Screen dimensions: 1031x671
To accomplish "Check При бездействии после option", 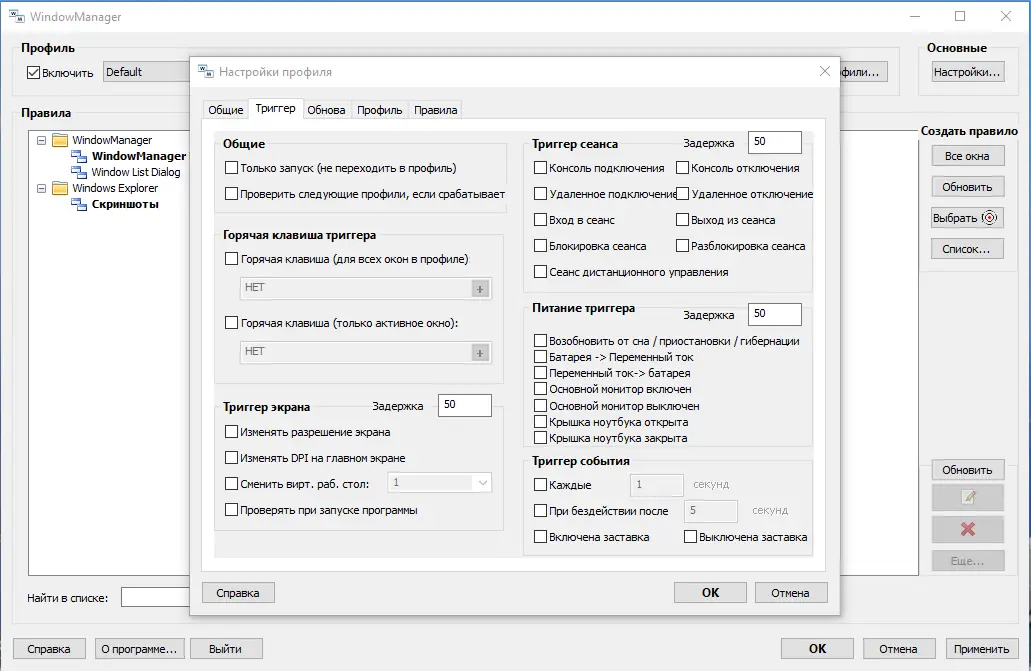I will coord(540,510).
